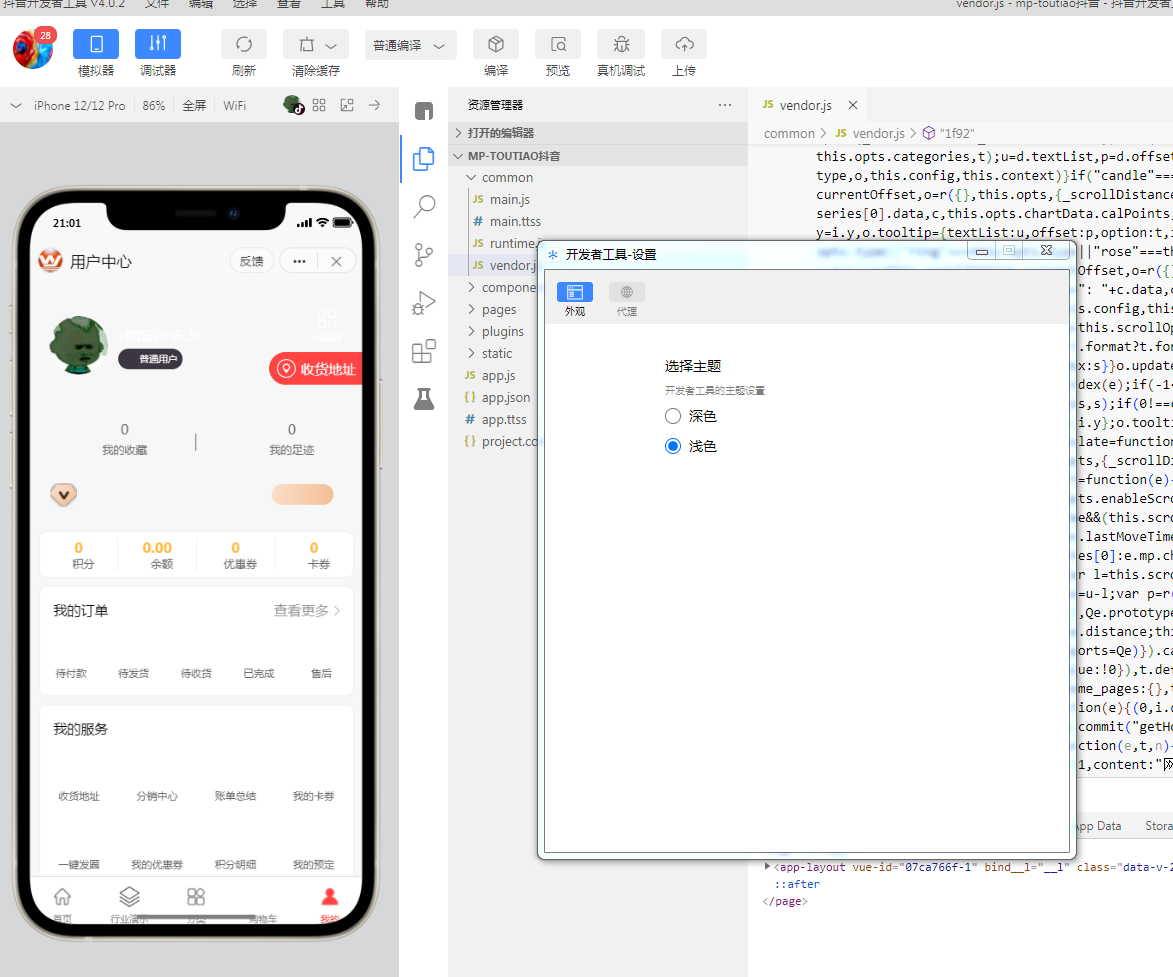Expand the static folder
1173x977 pixels.
tap(497, 353)
